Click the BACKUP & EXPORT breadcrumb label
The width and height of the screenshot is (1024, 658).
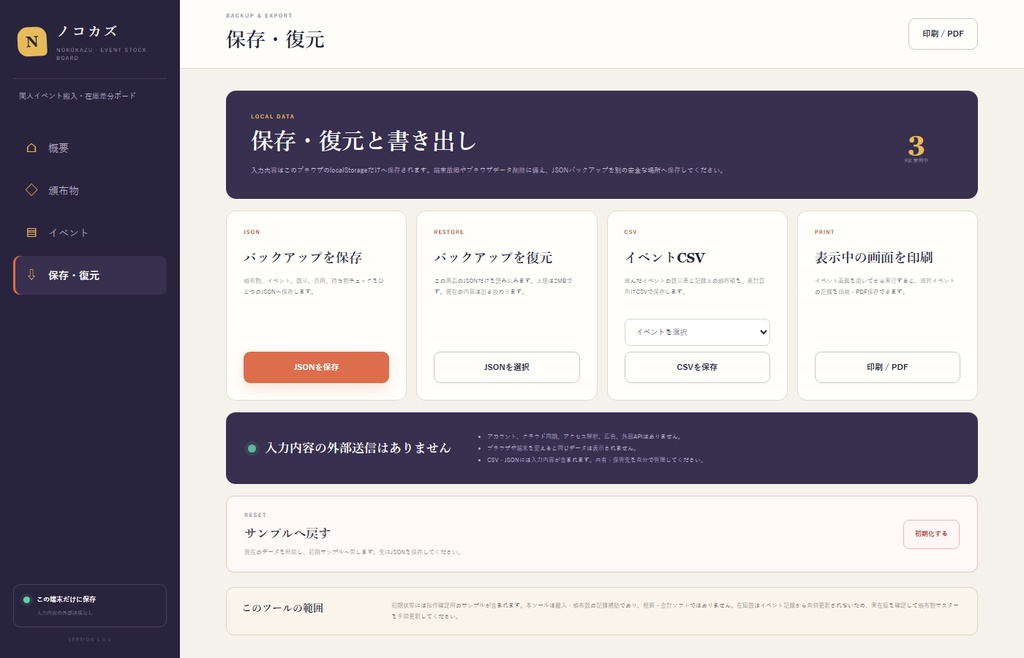(259, 15)
